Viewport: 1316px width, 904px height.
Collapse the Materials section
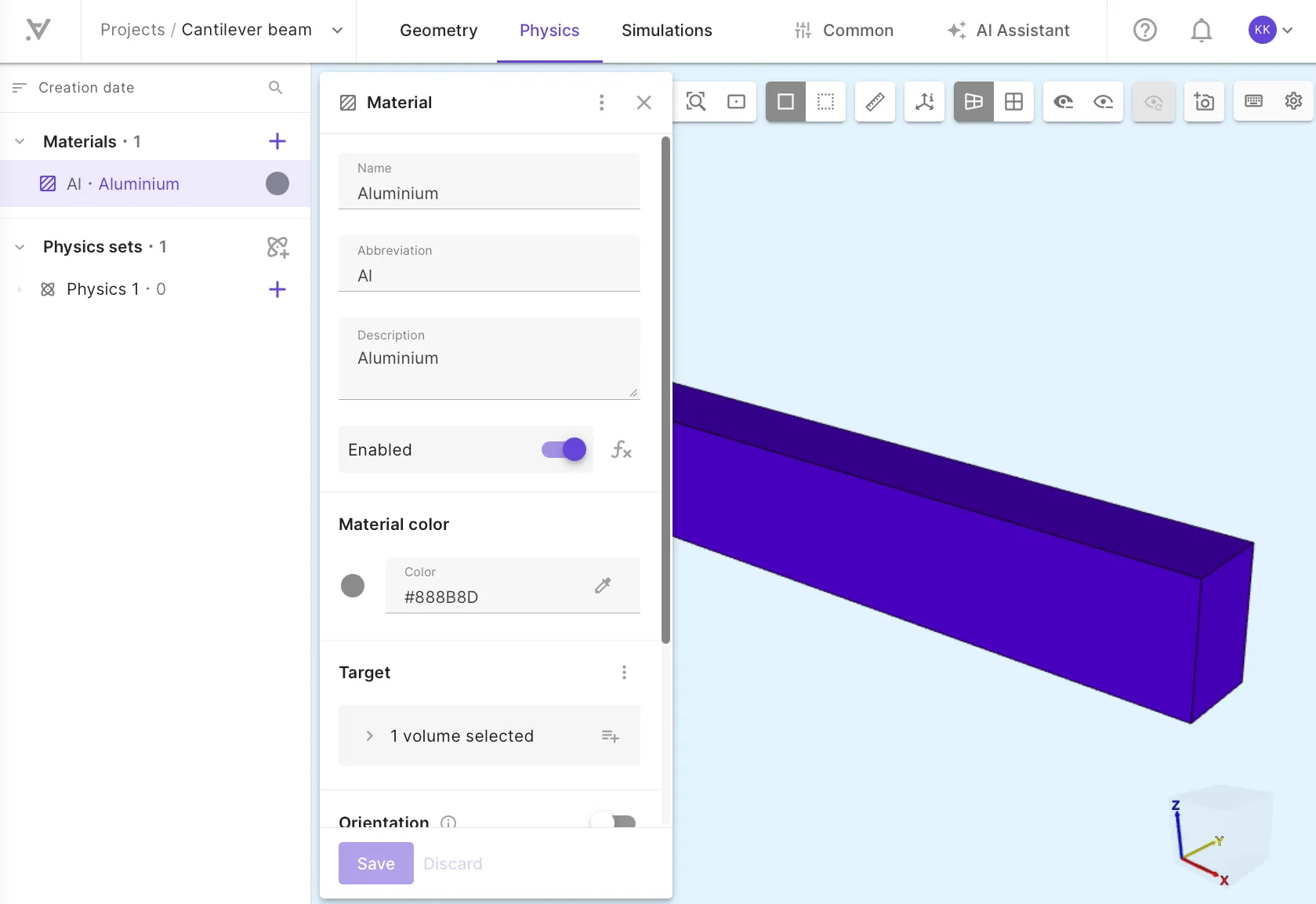coord(20,141)
